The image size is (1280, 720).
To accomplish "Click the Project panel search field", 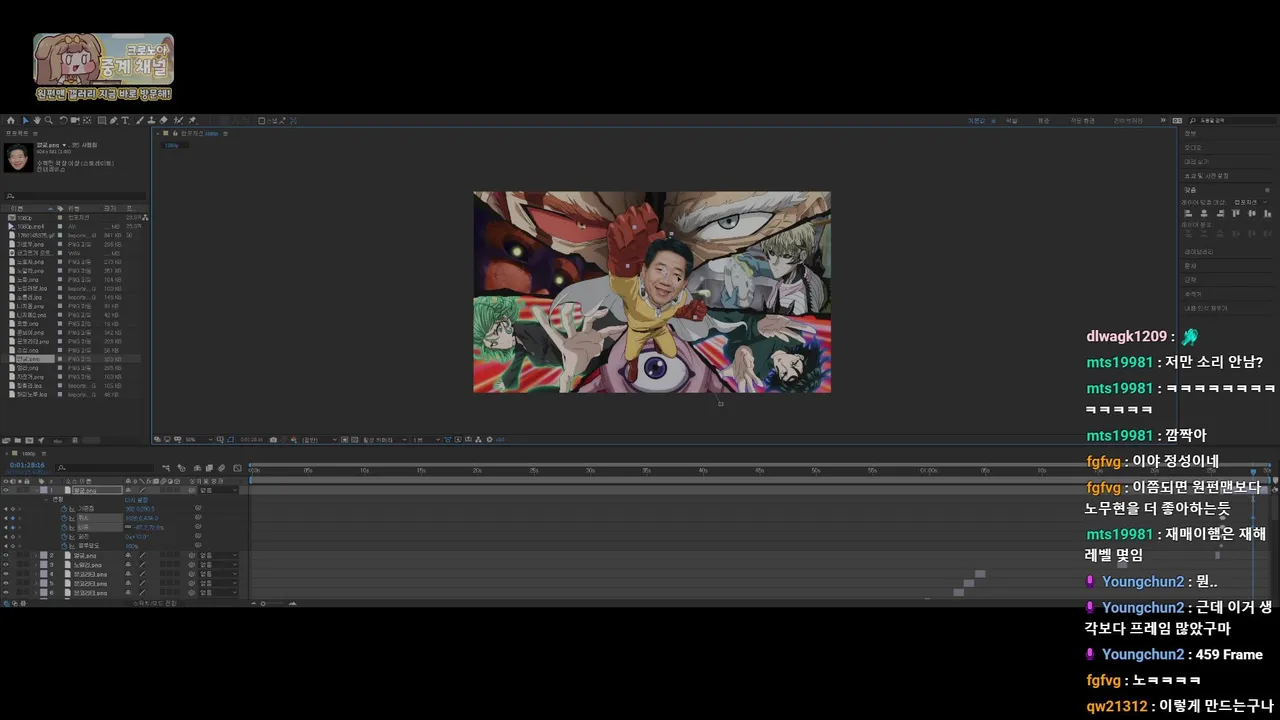I will pos(75,196).
